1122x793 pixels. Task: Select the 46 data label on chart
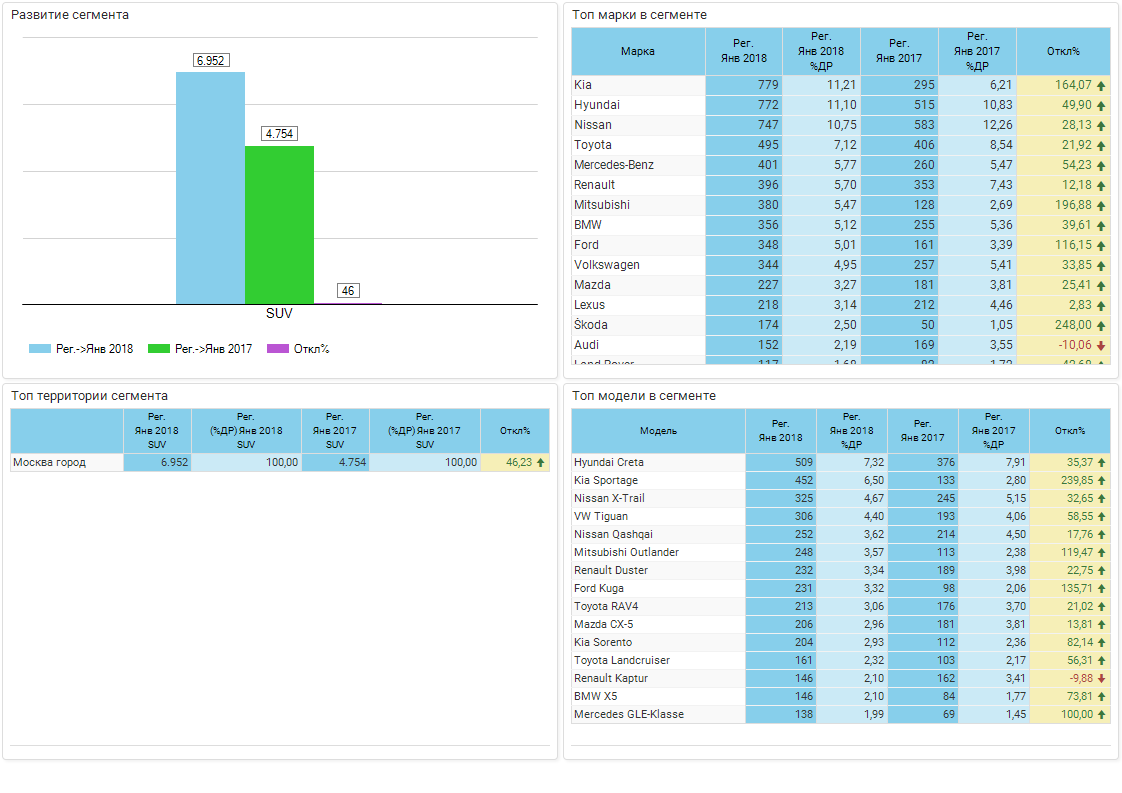[348, 291]
